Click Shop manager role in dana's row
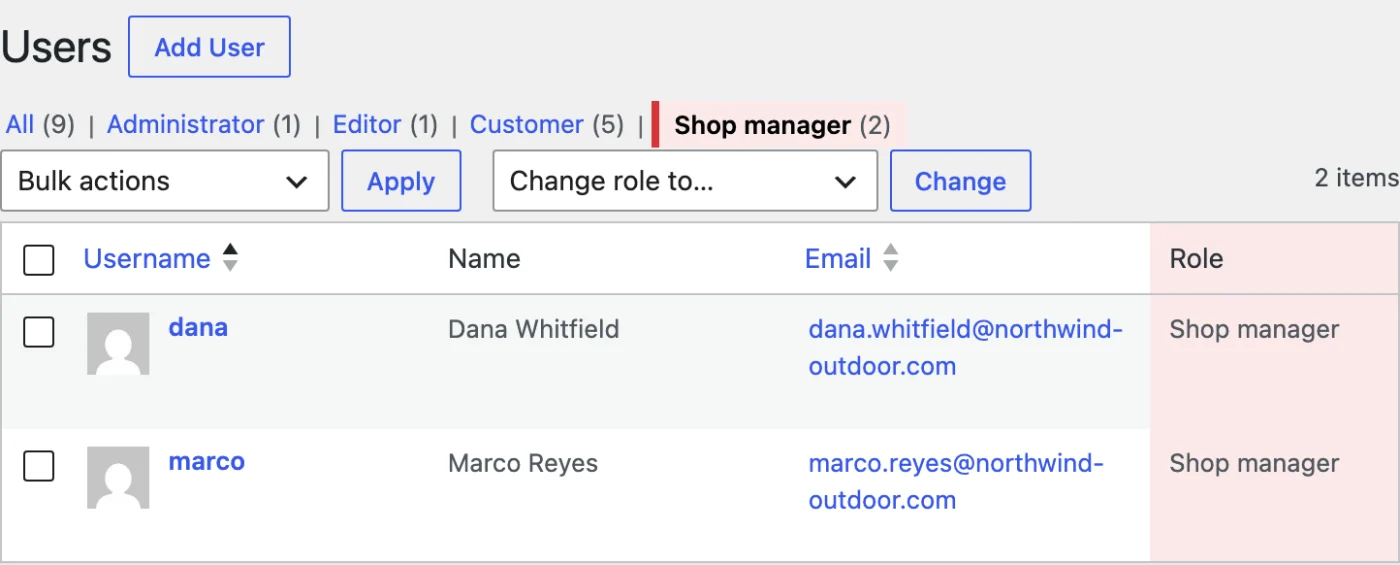 click(x=1254, y=329)
